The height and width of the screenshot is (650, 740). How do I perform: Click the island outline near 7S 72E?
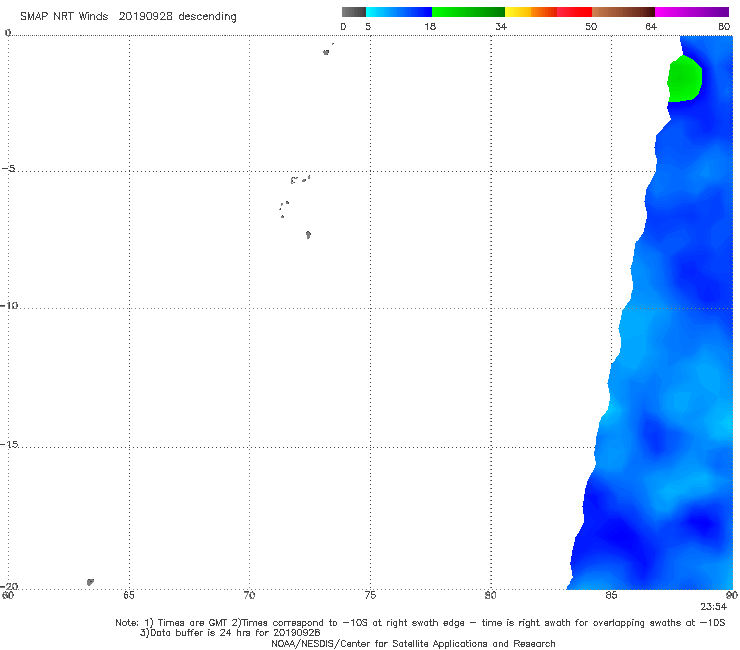tap(308, 235)
